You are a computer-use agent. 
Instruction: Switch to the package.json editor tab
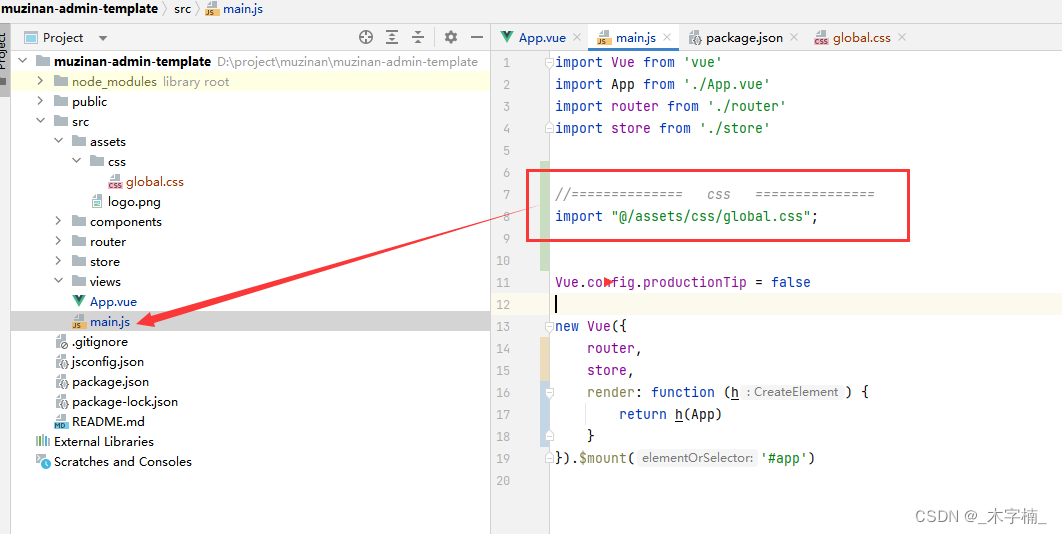(744, 38)
